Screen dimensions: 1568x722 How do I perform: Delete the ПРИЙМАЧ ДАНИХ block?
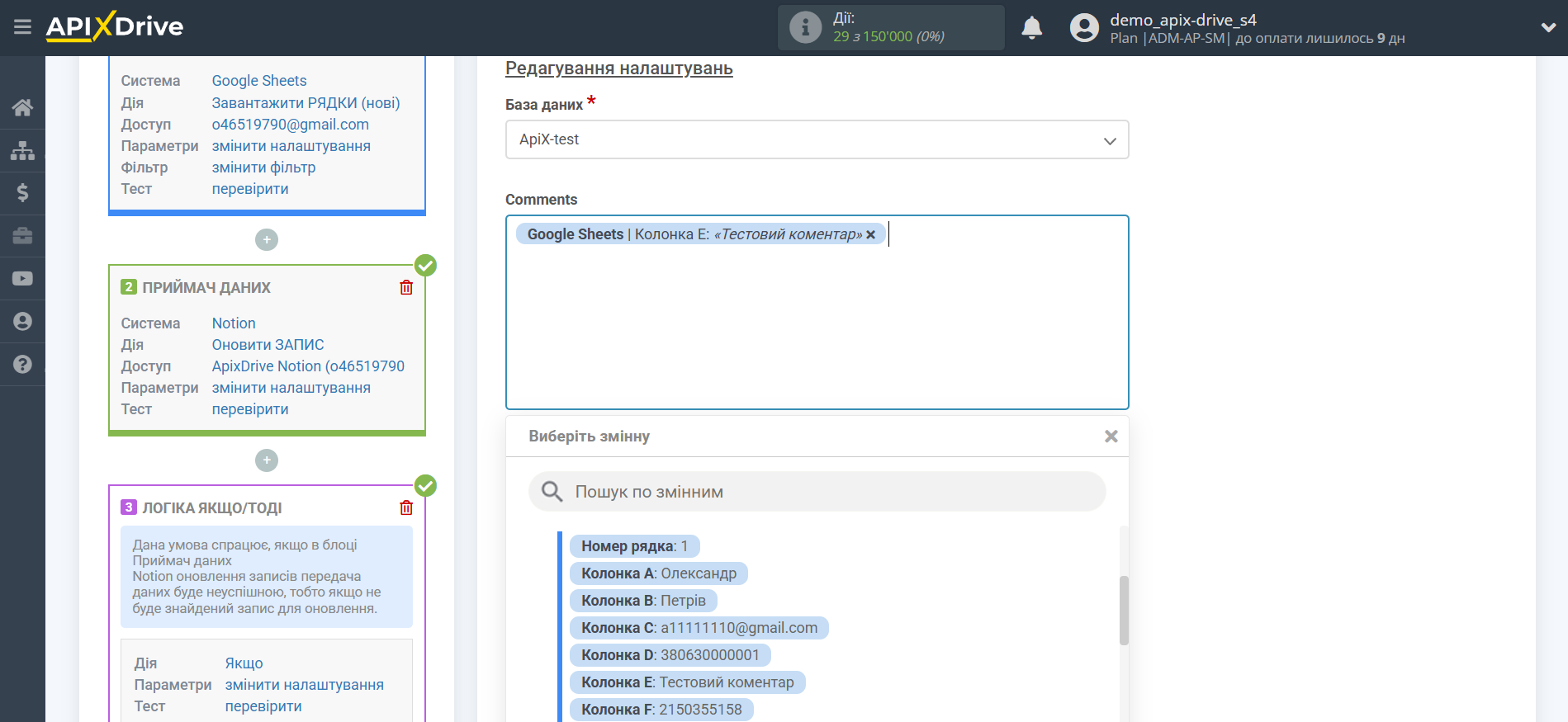pyautogui.click(x=406, y=287)
